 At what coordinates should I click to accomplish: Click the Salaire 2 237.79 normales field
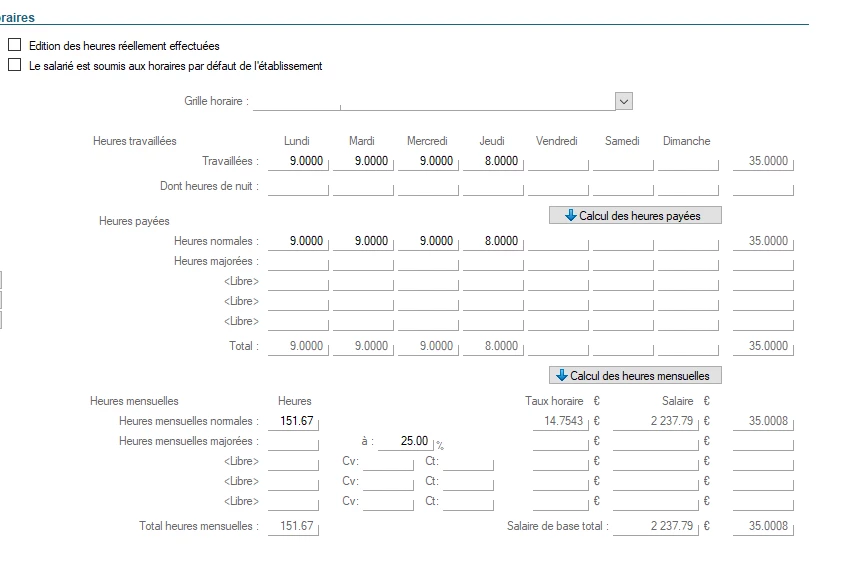coord(656,421)
